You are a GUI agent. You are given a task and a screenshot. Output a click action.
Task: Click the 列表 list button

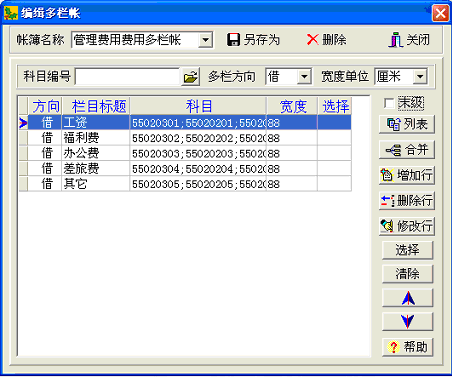coord(407,124)
